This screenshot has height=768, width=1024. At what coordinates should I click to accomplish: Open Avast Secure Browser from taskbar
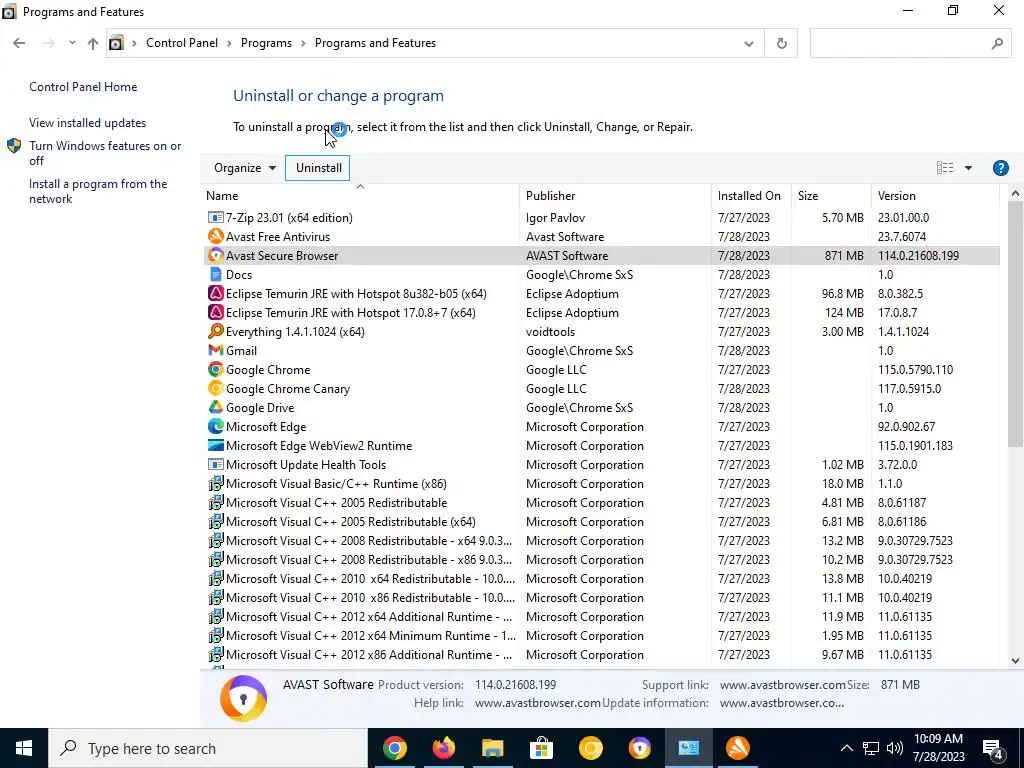pos(639,748)
